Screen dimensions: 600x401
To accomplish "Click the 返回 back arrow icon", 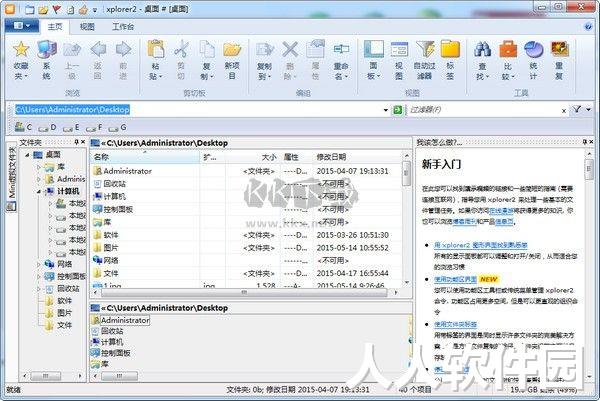I will (x=98, y=50).
